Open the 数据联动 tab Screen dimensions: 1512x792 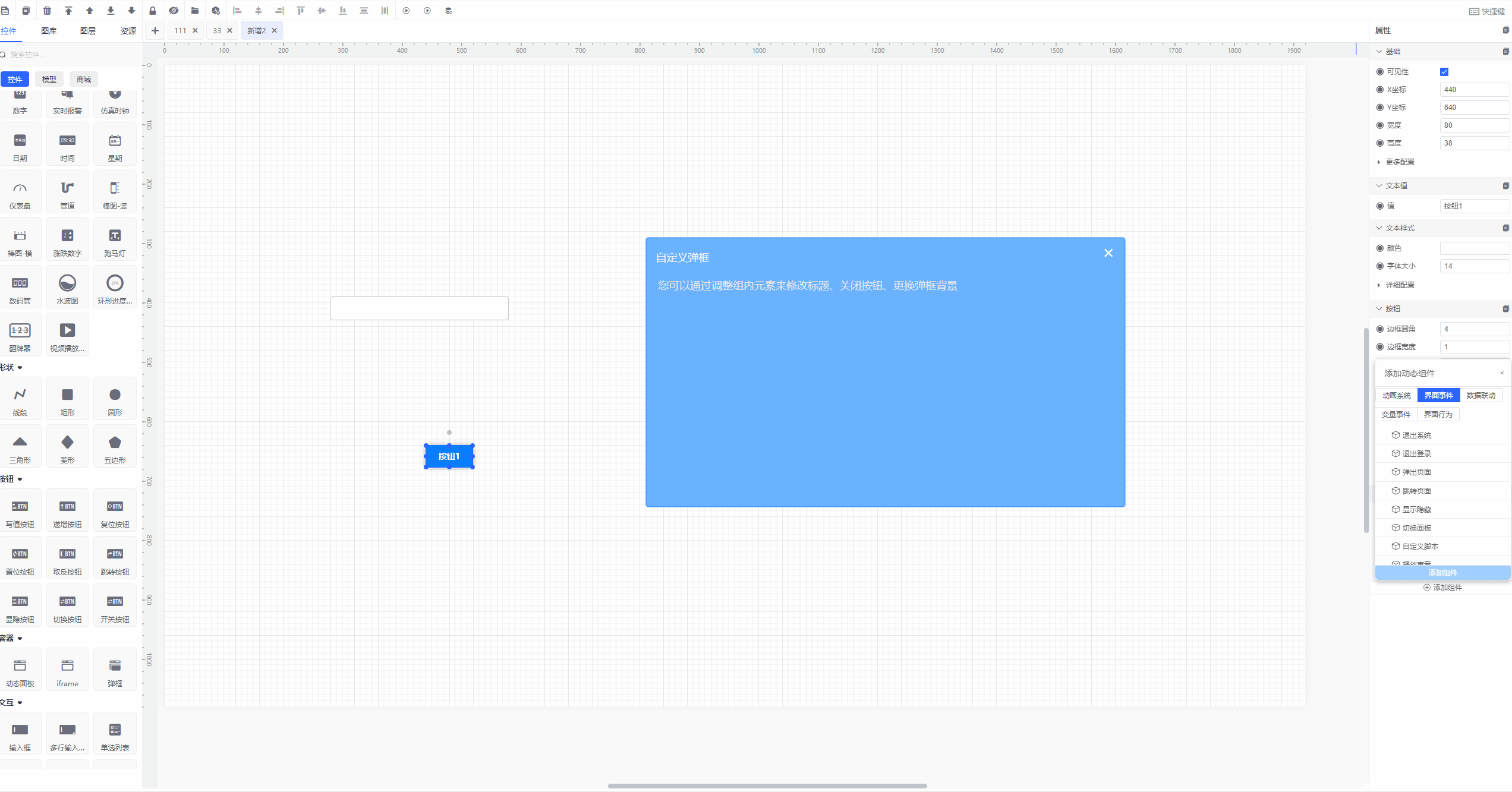(1480, 396)
